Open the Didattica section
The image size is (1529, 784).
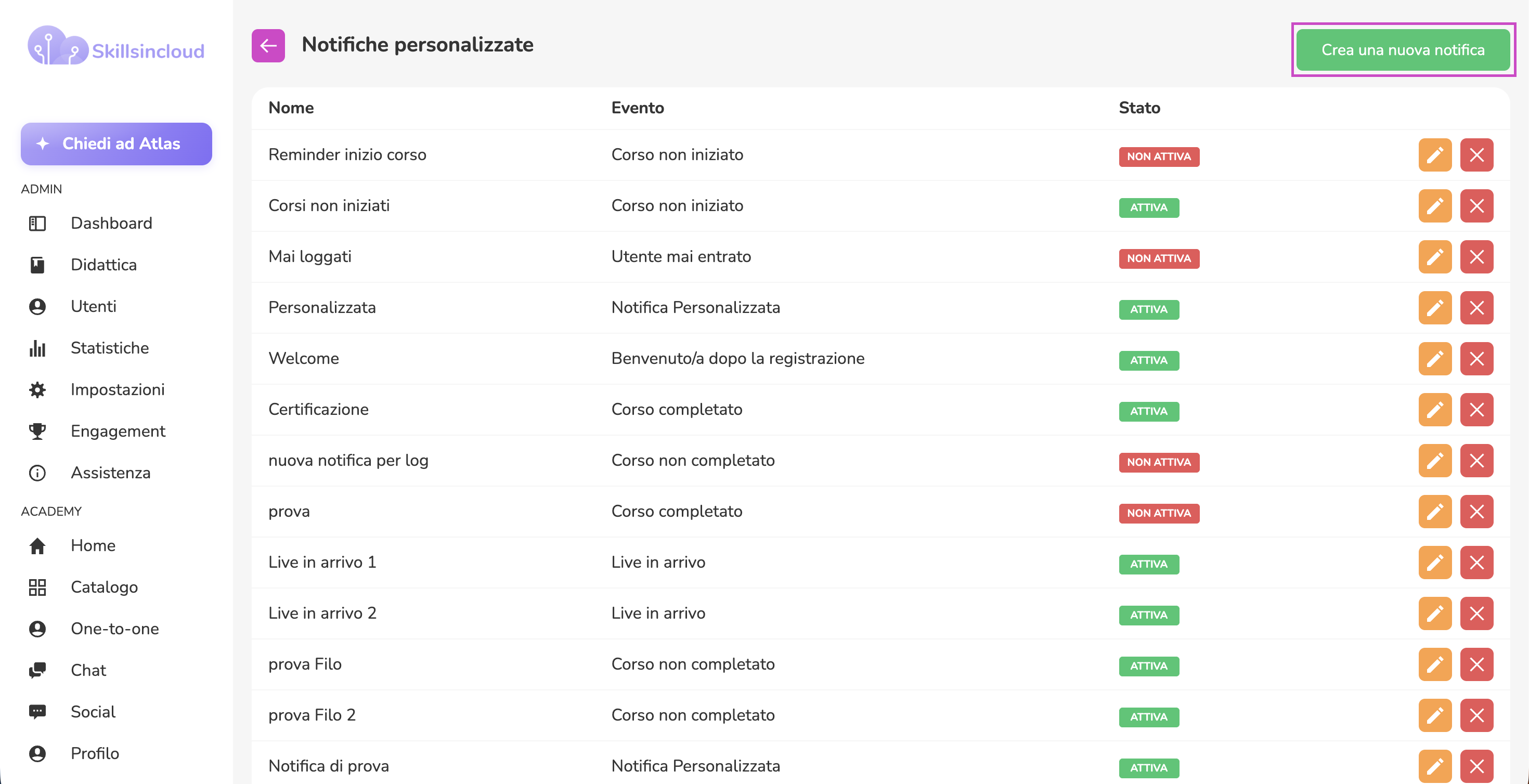point(103,265)
